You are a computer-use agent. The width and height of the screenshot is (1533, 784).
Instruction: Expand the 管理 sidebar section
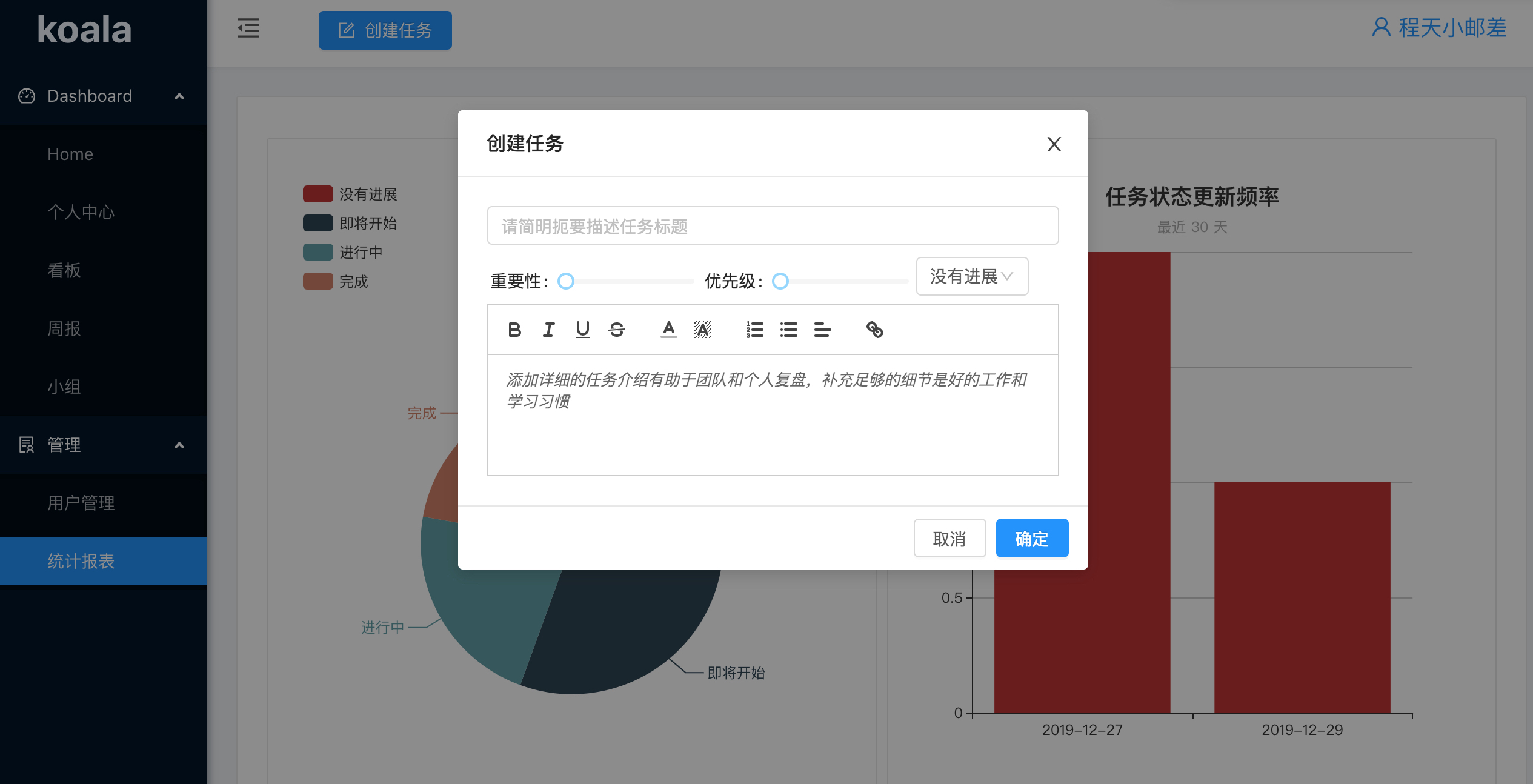coord(180,445)
